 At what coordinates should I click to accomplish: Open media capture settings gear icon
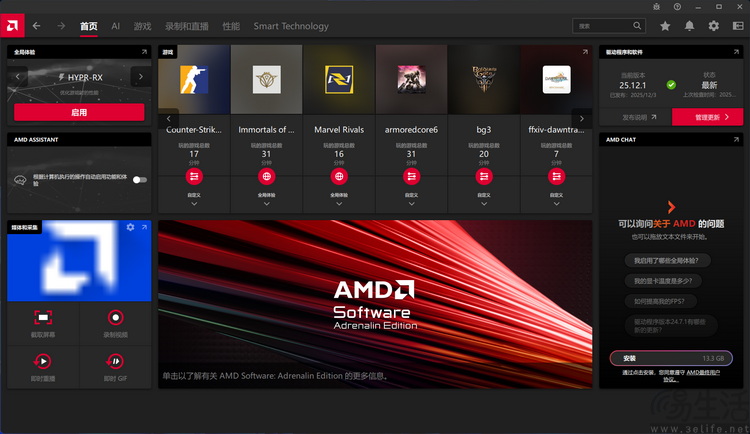[130, 228]
